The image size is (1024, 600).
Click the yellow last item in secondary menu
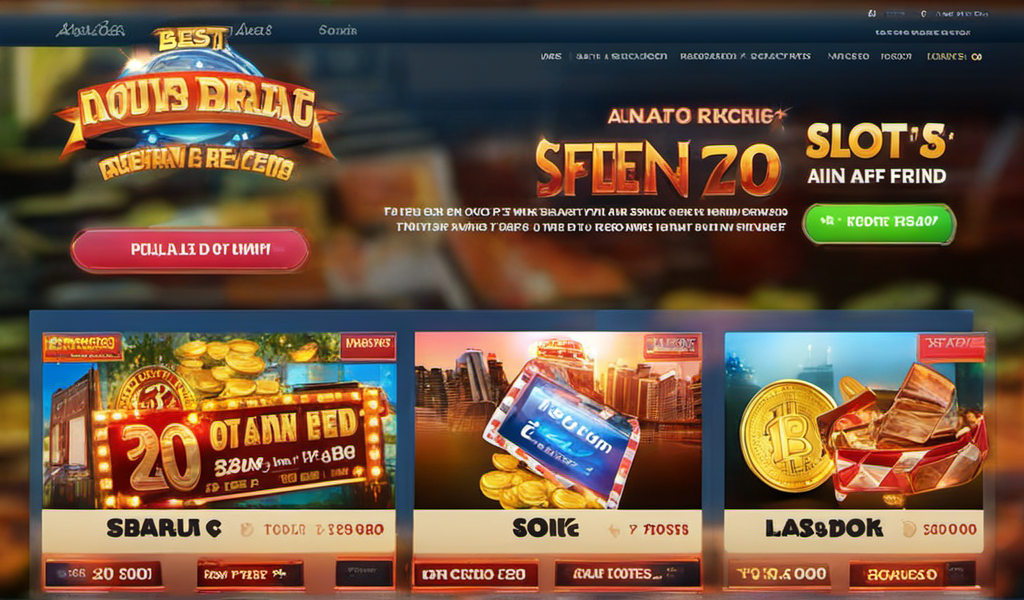click(x=954, y=57)
